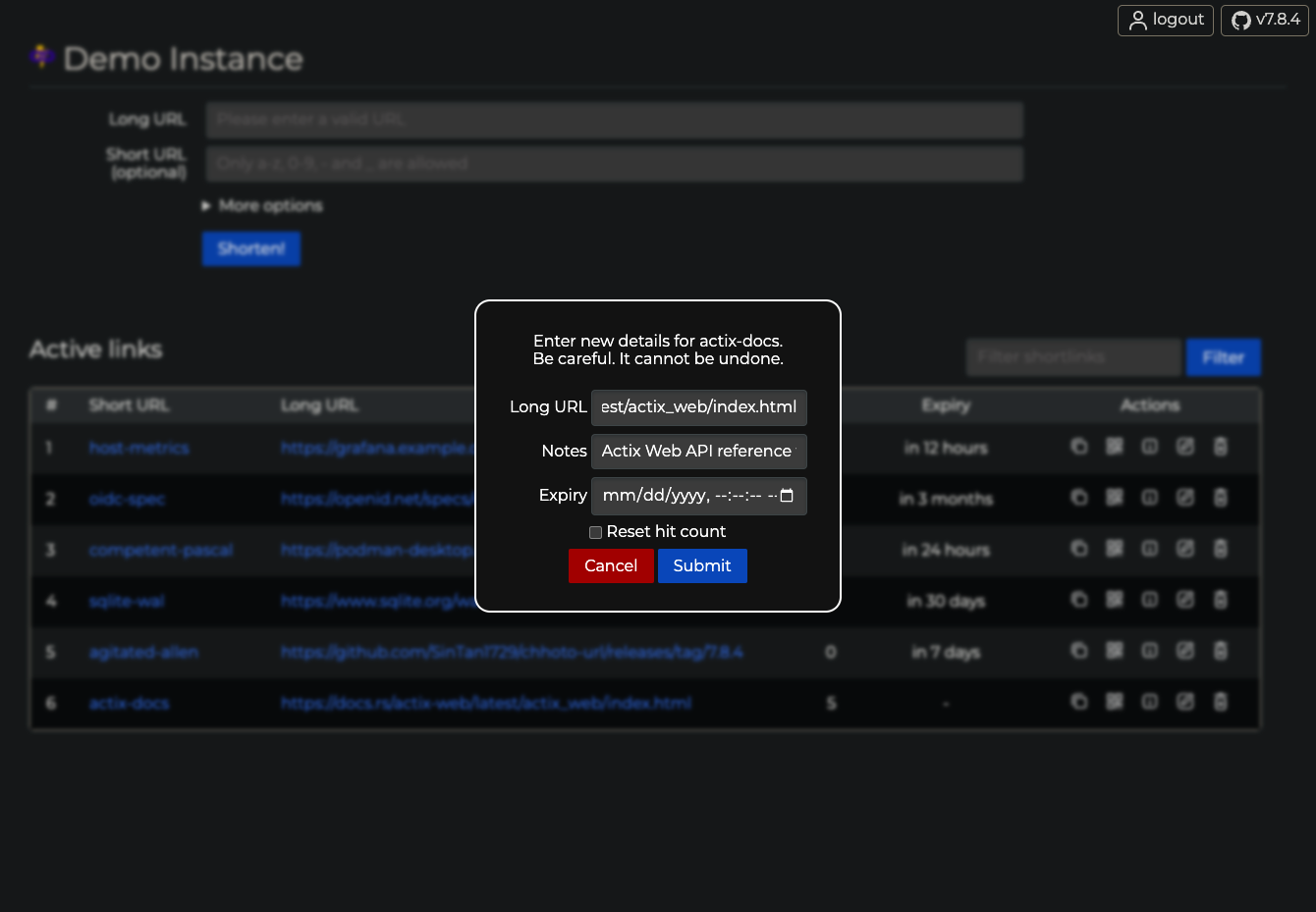Click the user icon on logout button

pyautogui.click(x=1138, y=21)
